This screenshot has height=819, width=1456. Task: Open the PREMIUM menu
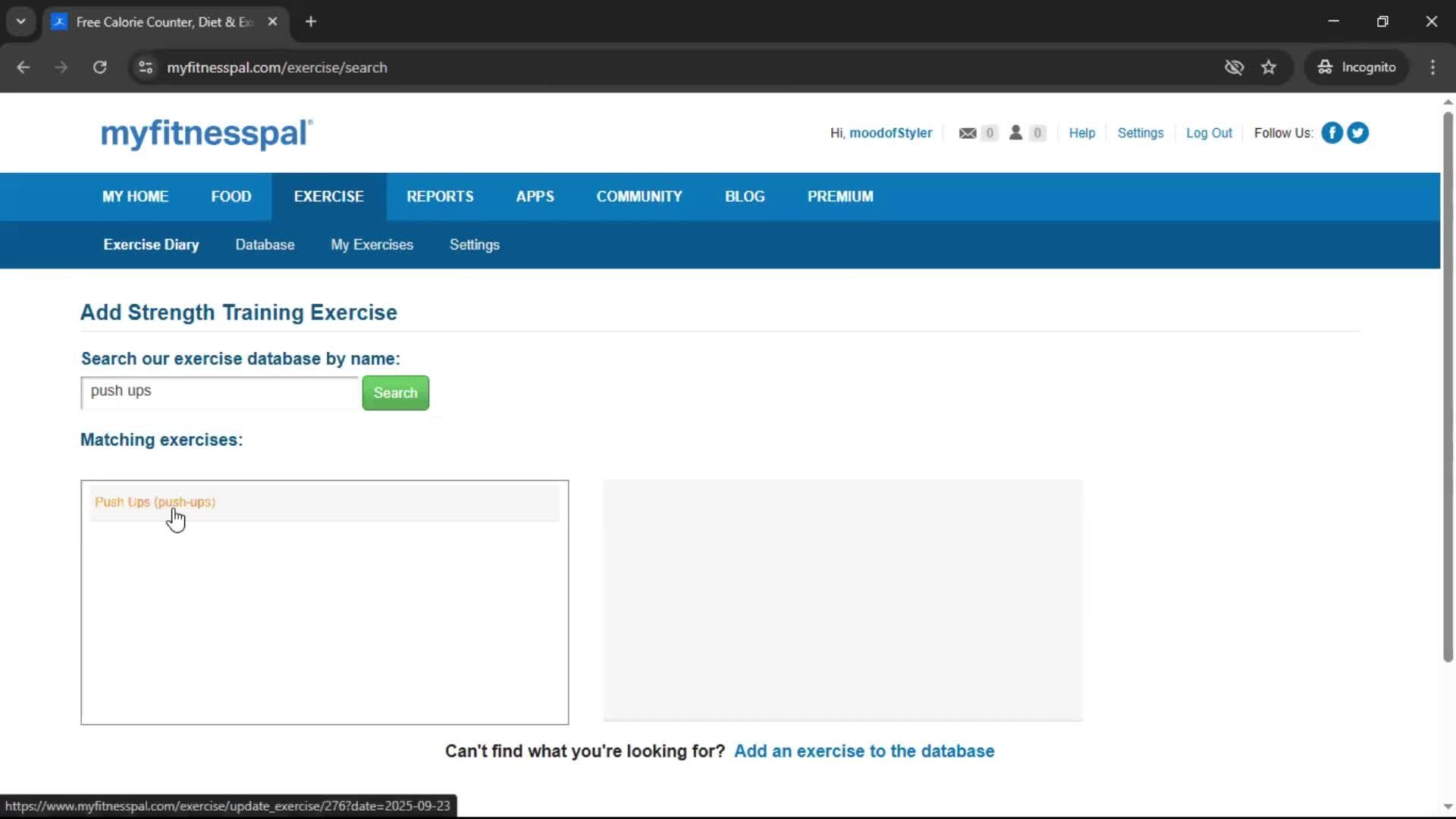[x=840, y=196]
